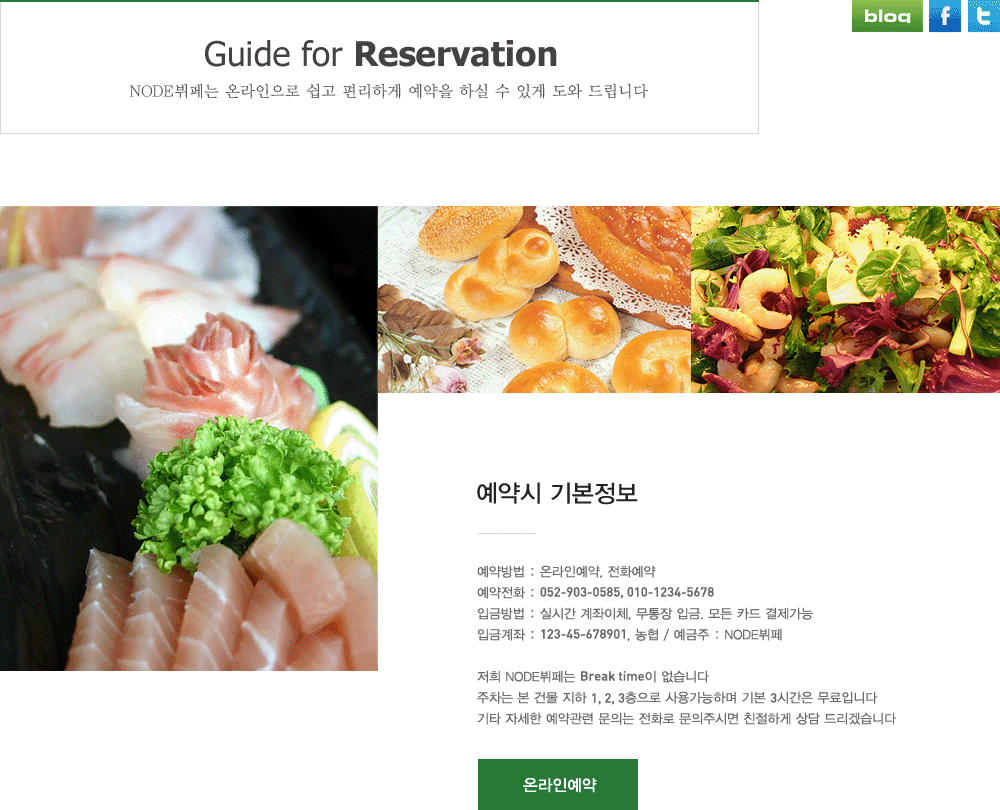The width and height of the screenshot is (1000, 810).
Task: Click the 주차 parking information sentence
Action: pyautogui.click(x=677, y=698)
